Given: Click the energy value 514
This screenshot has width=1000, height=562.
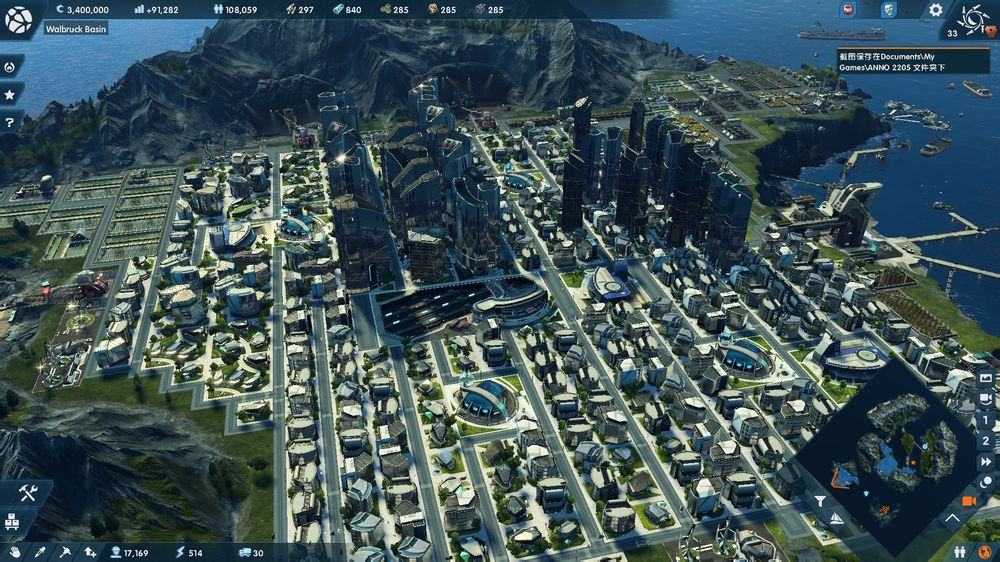Looking at the screenshot, I should [x=189, y=552].
